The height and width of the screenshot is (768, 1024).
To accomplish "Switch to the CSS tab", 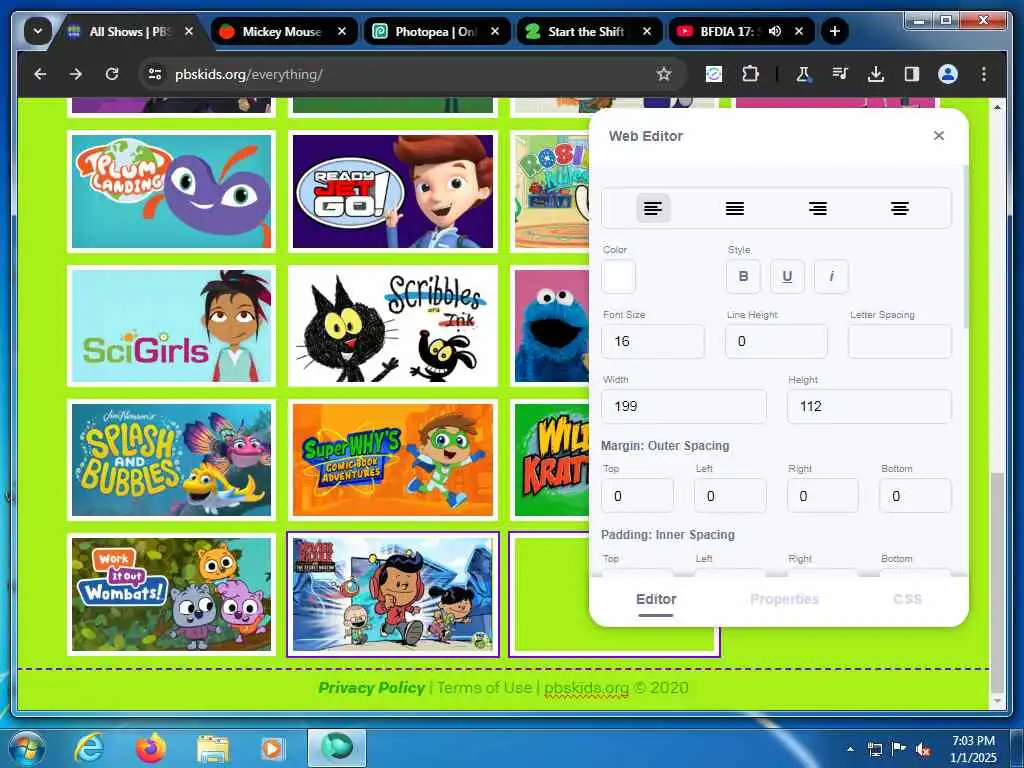I will (x=907, y=600).
